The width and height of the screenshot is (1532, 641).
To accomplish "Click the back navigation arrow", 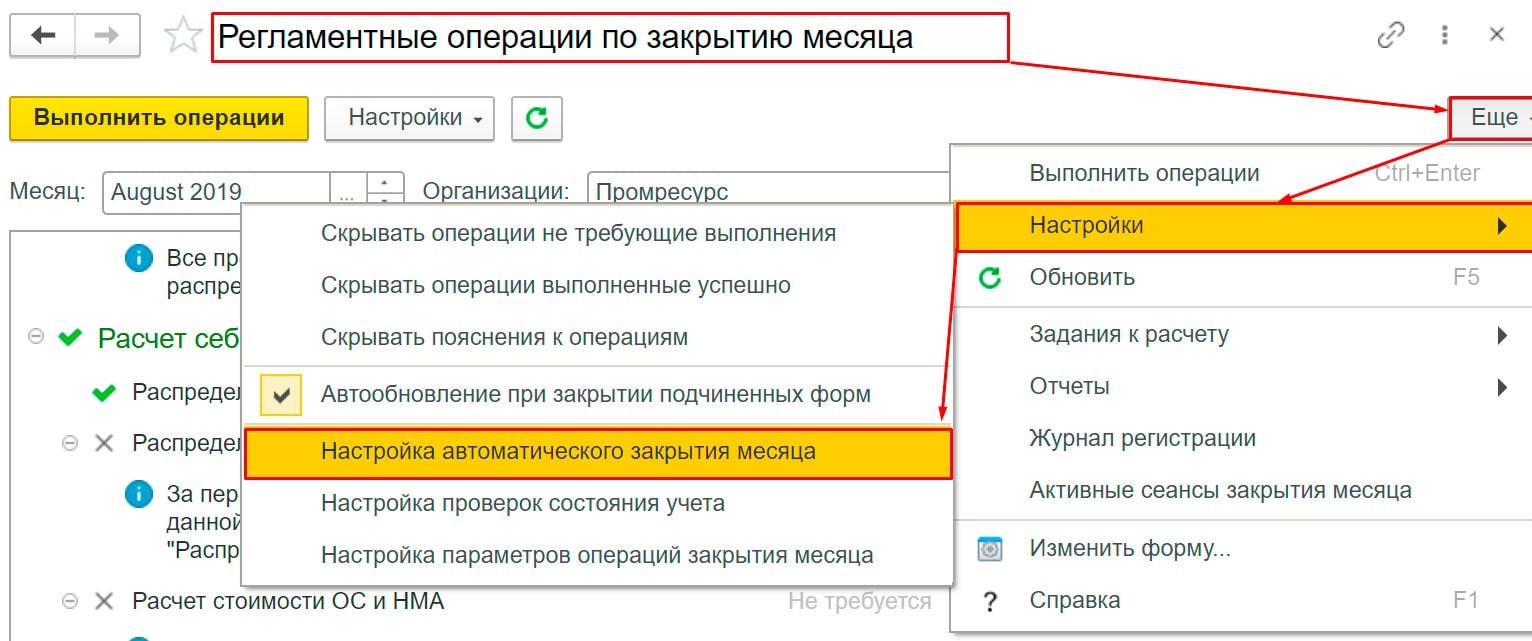I will point(42,36).
